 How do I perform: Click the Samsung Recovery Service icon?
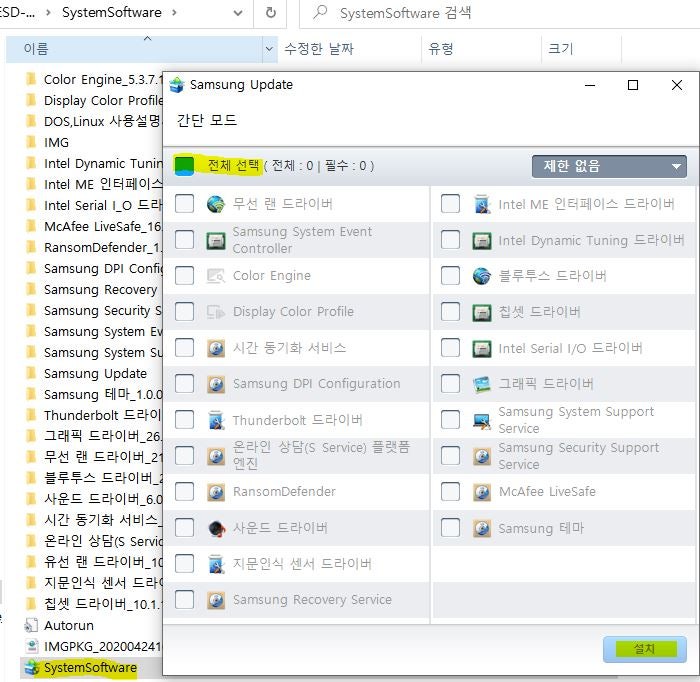pyautogui.click(x=216, y=600)
